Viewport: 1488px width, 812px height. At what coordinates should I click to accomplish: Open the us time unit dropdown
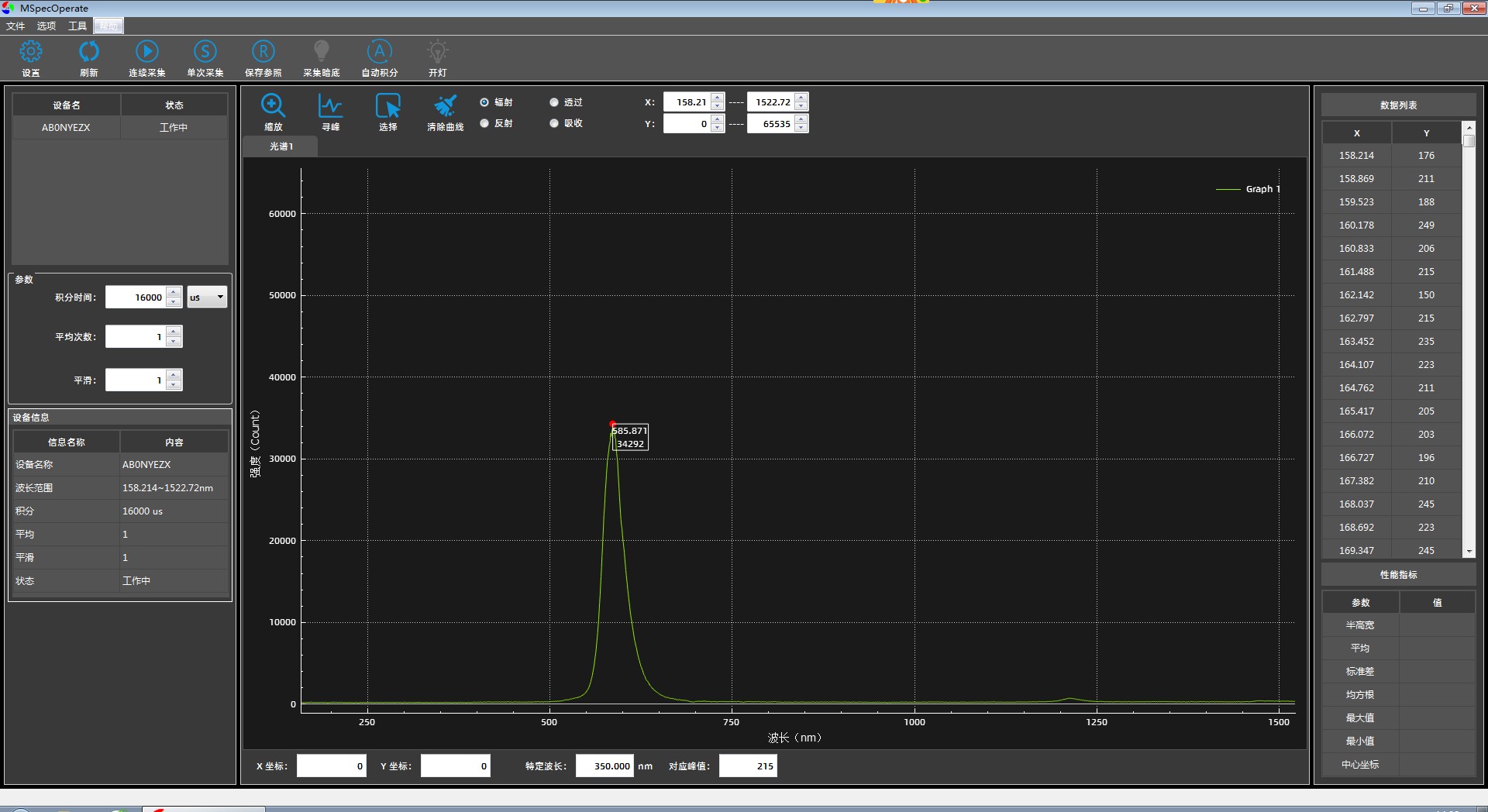[207, 297]
